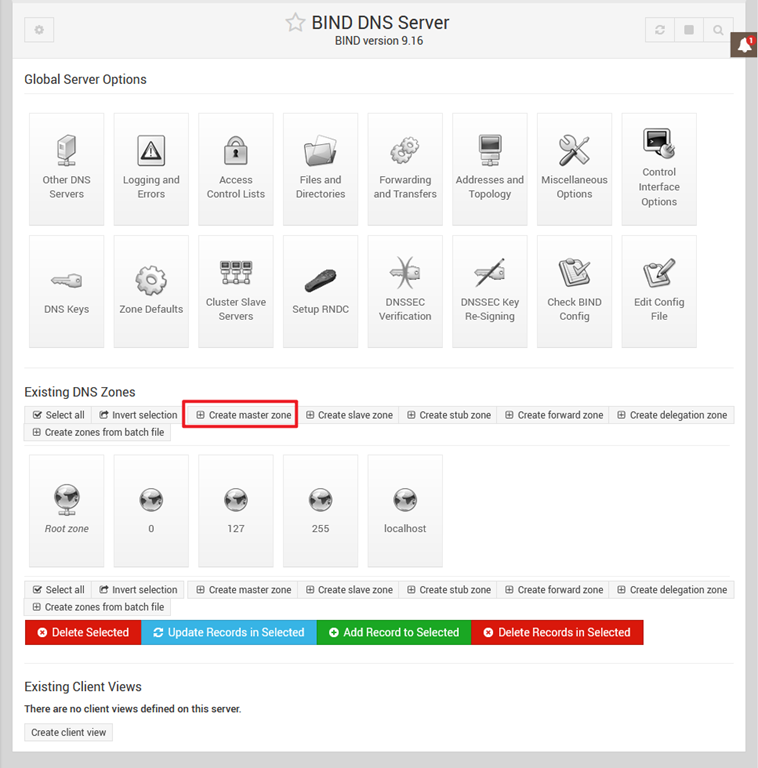Click upper Create stub zone
Viewport: 758px width, 768px height.
[x=449, y=415]
